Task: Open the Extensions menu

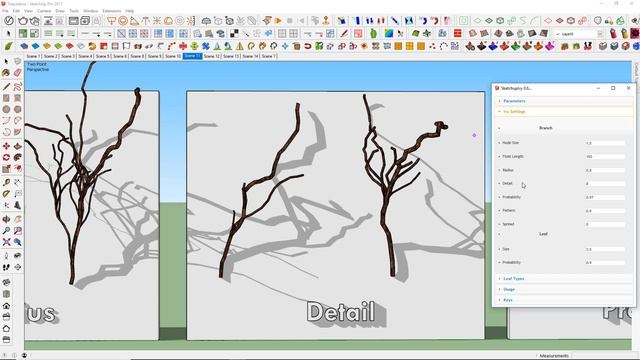Action: [111, 11]
